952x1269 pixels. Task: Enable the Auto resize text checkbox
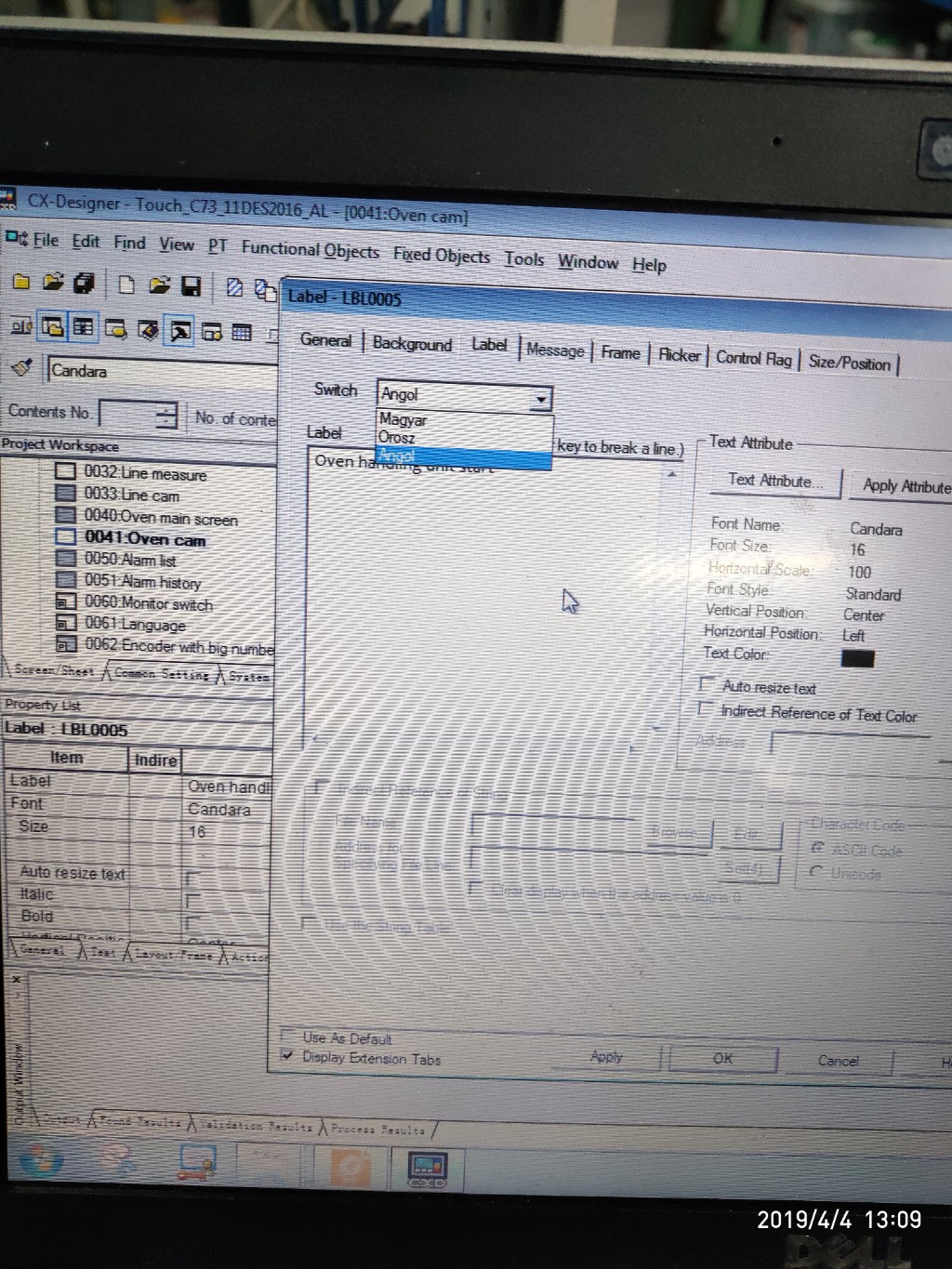click(x=707, y=684)
